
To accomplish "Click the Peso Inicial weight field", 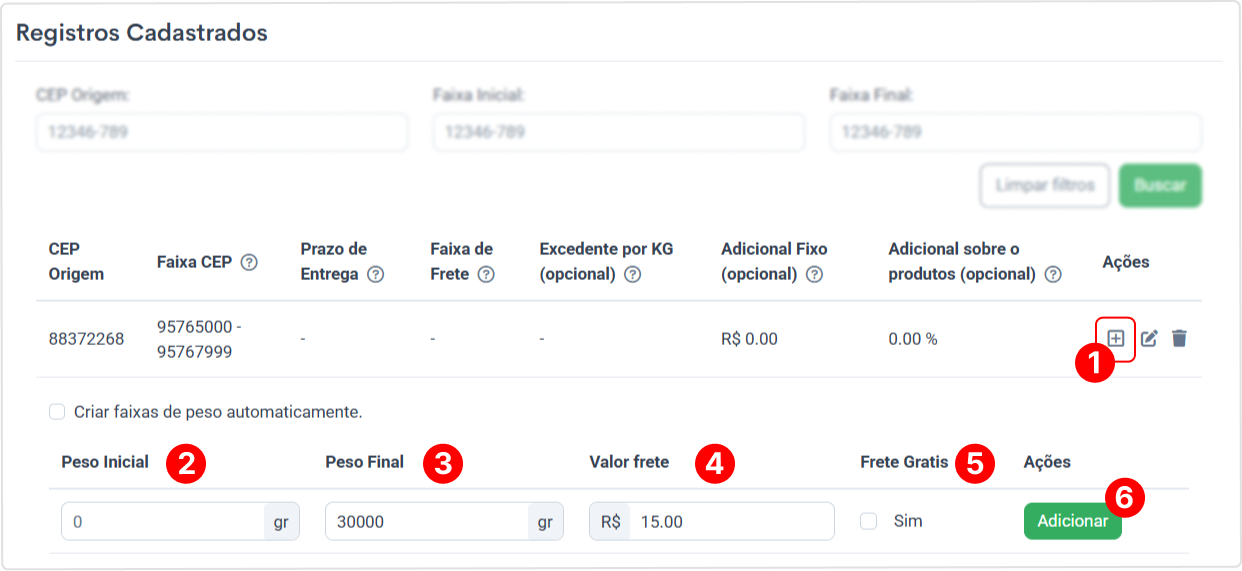I will coord(163,521).
